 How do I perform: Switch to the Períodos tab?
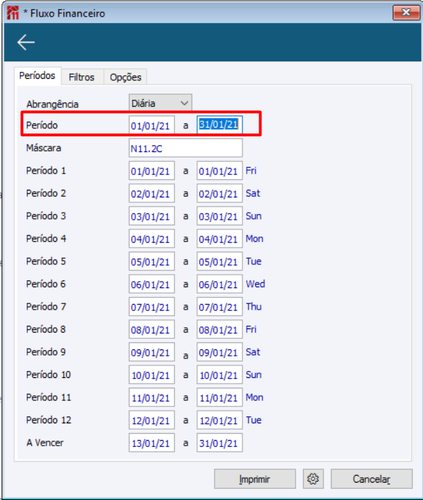point(37,76)
